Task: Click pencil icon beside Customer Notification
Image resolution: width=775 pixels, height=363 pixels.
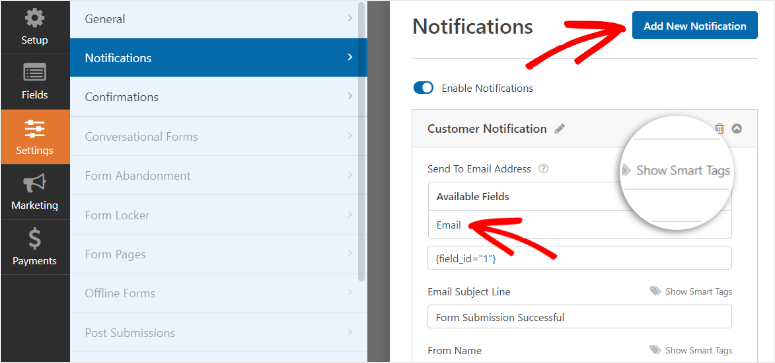Action: [560, 129]
